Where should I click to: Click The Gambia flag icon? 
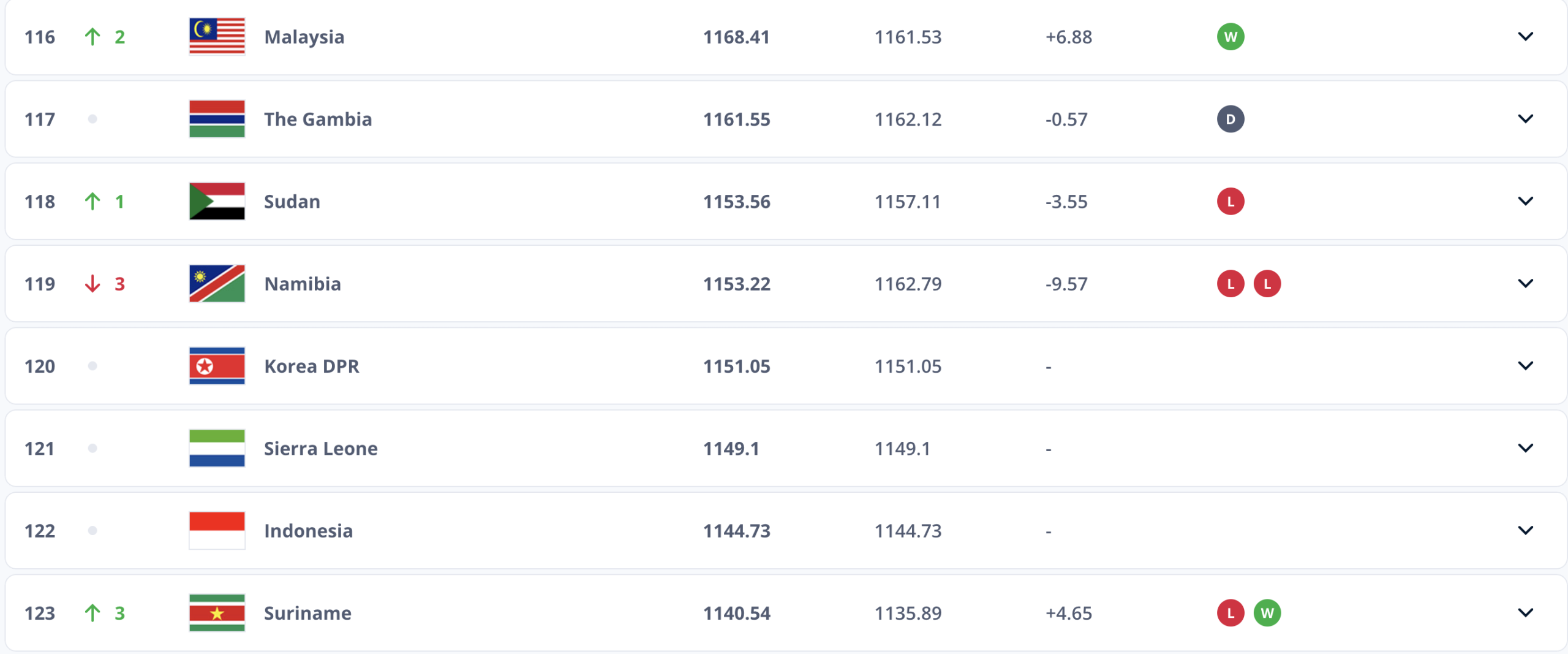tap(217, 119)
